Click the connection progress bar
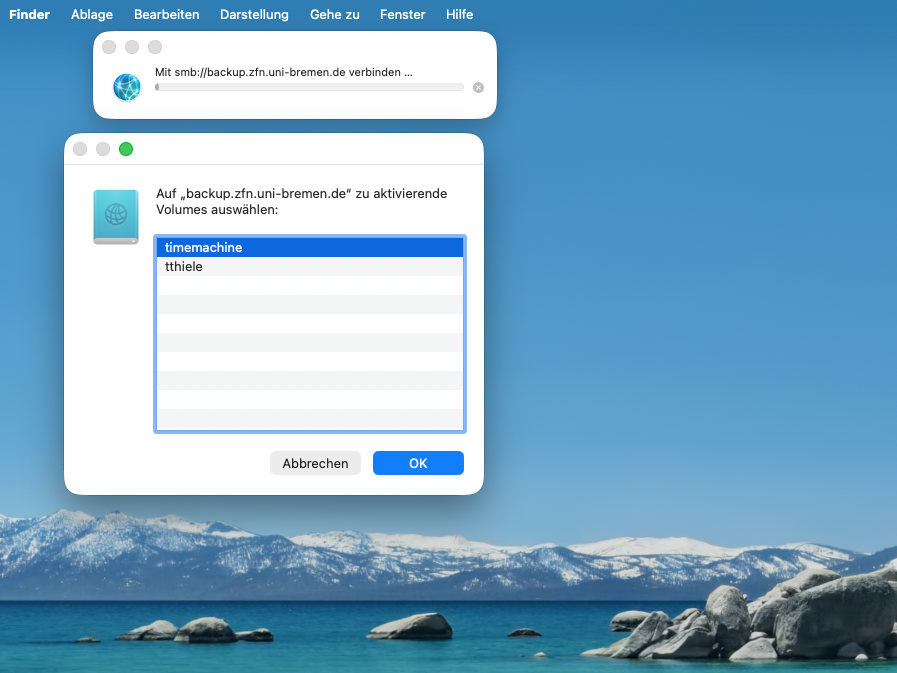897x673 pixels. coord(309,87)
